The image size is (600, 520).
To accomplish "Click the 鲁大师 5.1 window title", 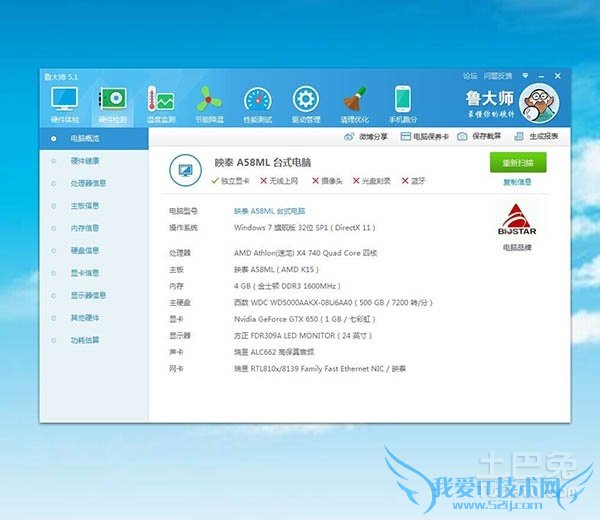I will 61,77.
